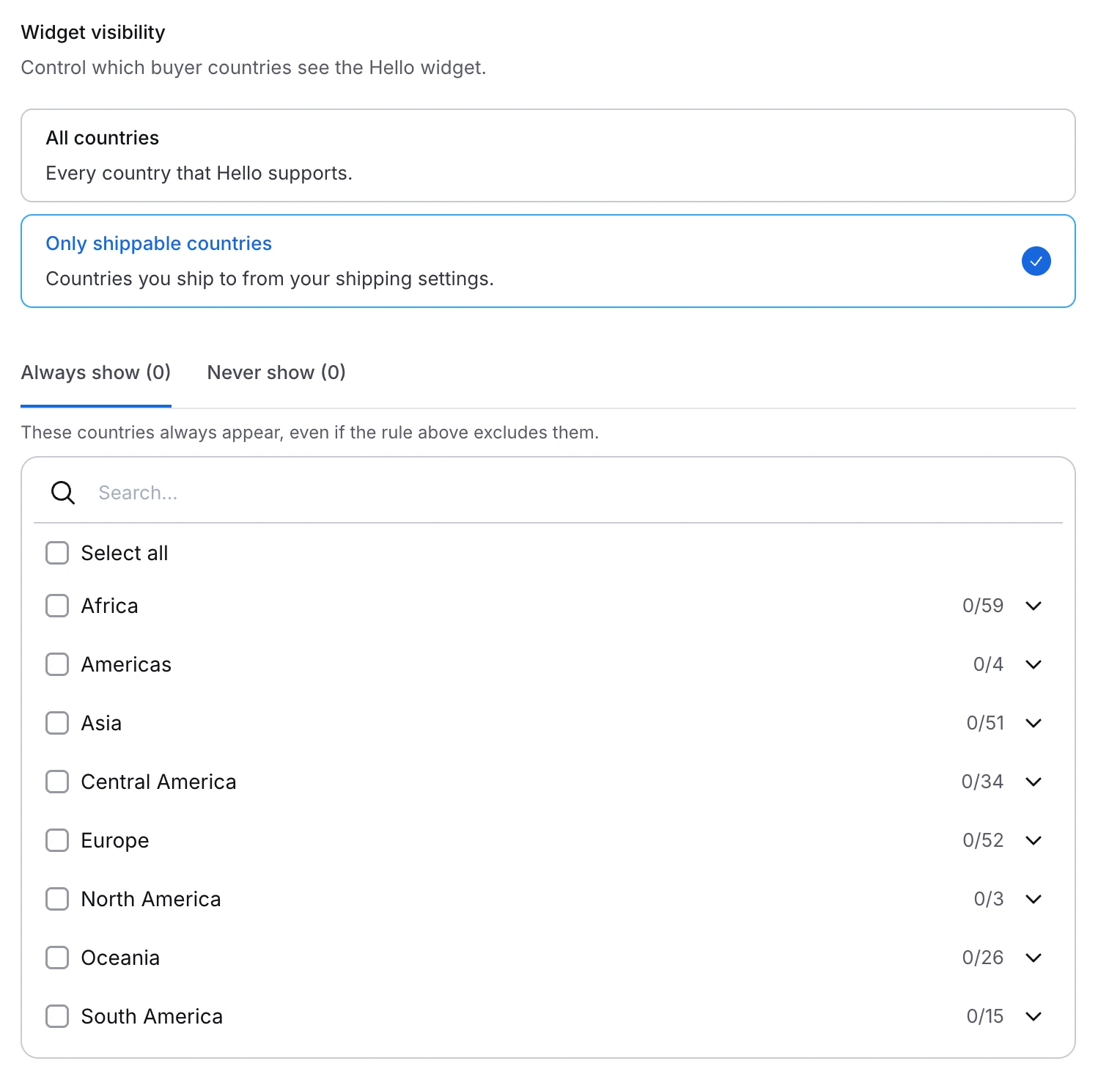
Task: Expand the South America group
Action: click(1034, 1016)
